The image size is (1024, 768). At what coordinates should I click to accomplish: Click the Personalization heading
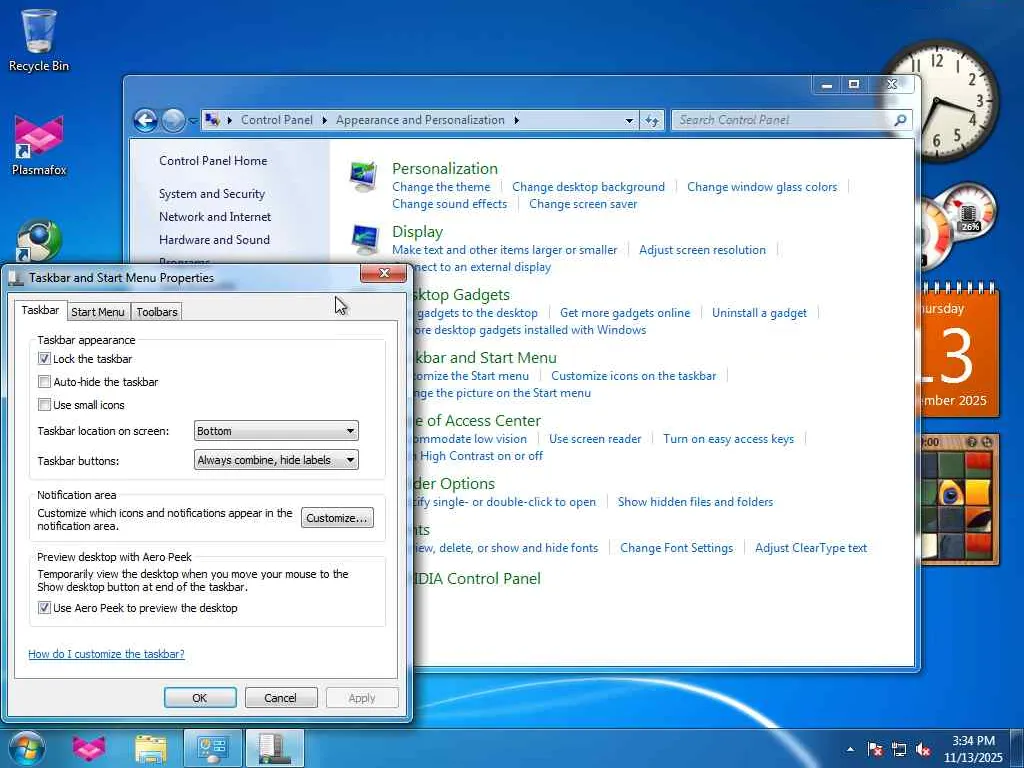point(445,168)
